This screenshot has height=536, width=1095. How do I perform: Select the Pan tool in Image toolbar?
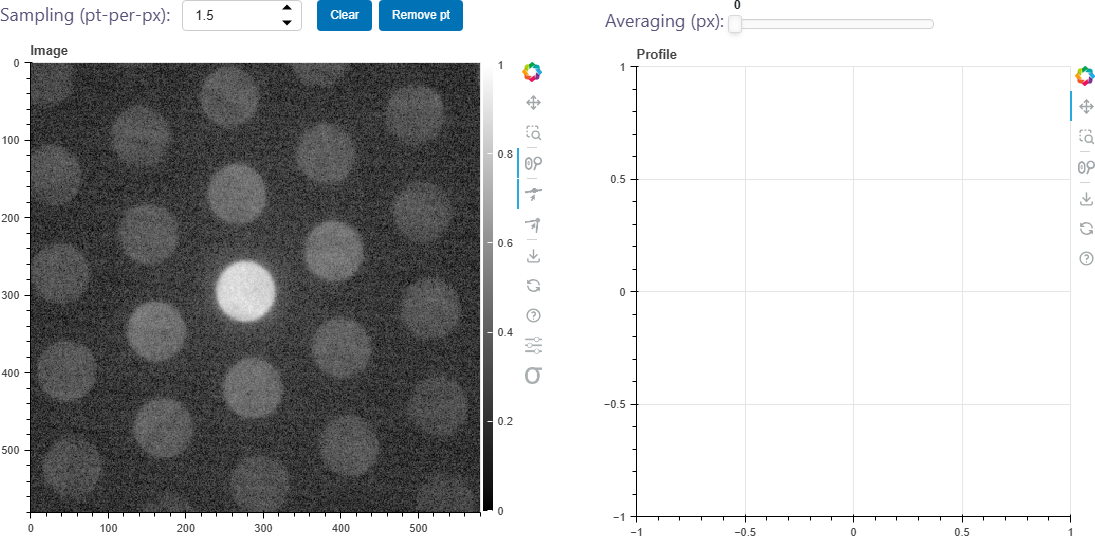tap(533, 103)
